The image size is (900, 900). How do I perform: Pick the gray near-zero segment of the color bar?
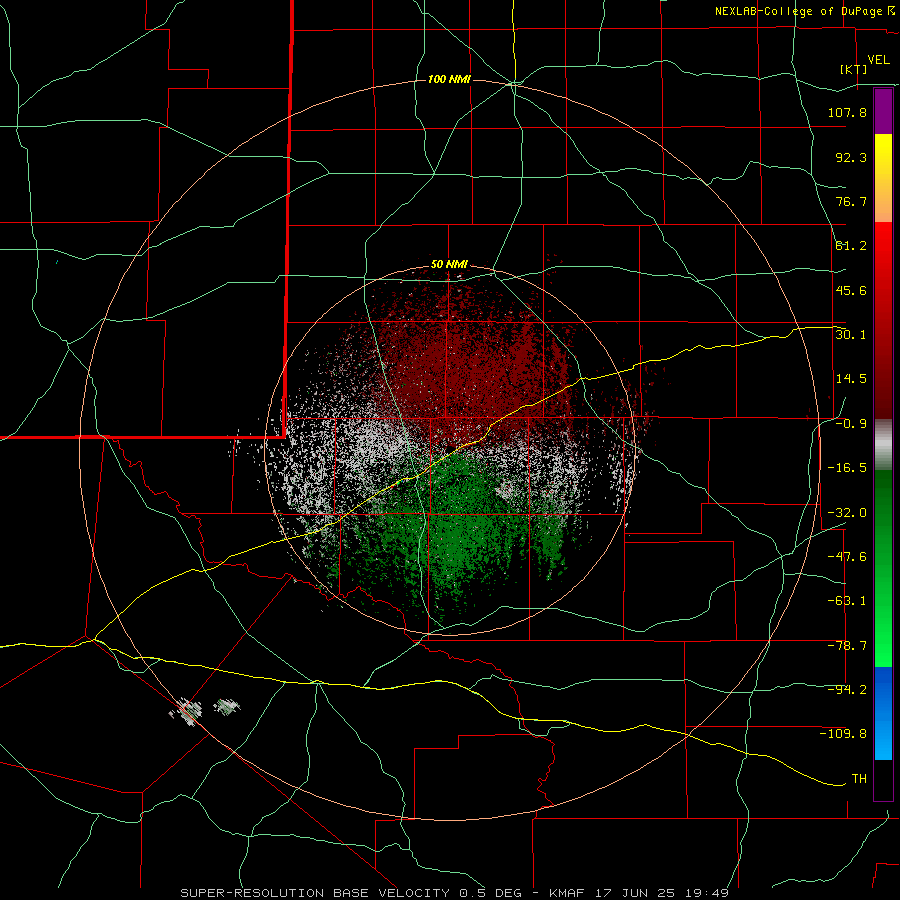point(883,445)
